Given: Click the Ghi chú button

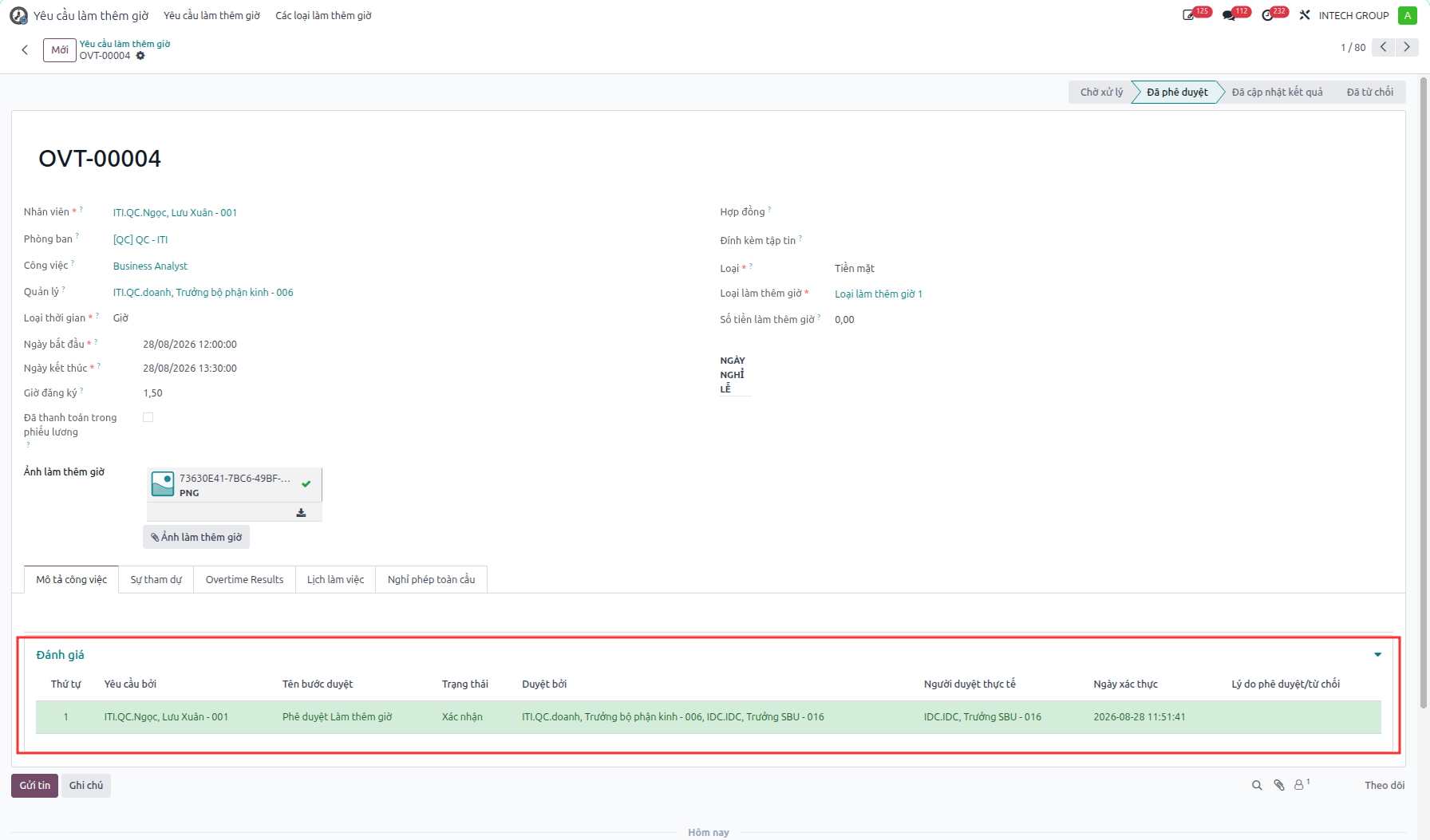Looking at the screenshot, I should coord(86,786).
